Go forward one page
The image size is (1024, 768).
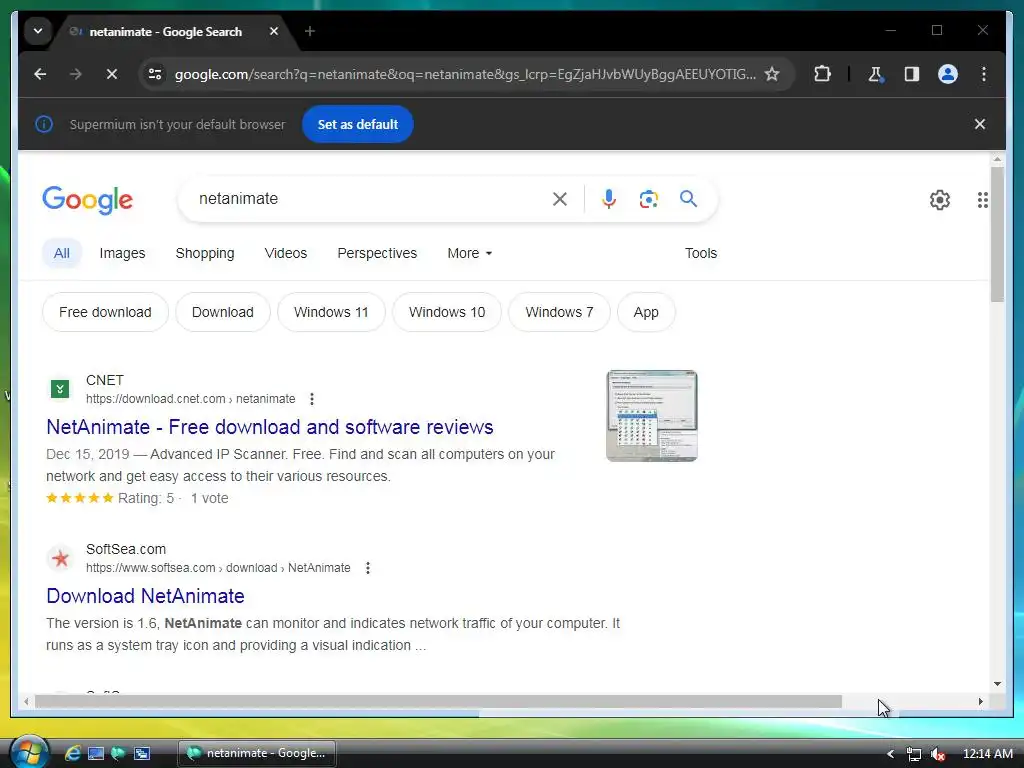[x=76, y=74]
